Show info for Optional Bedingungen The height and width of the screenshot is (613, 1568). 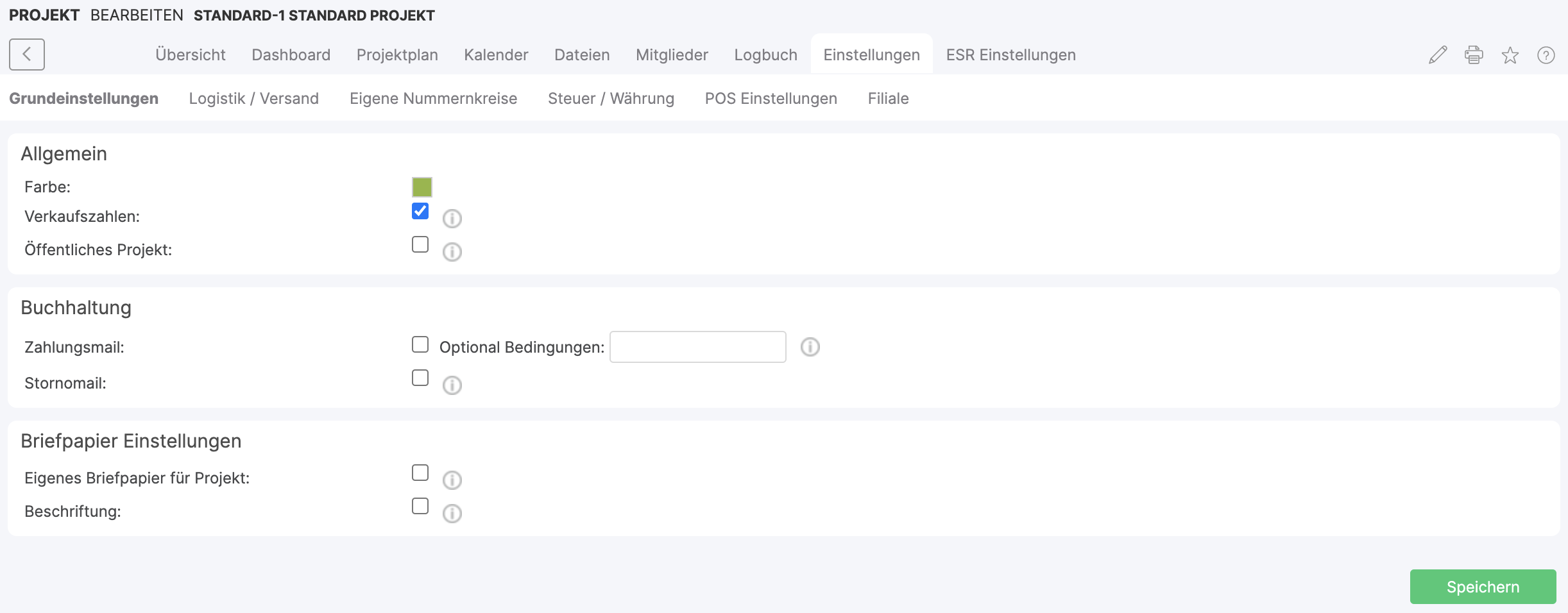coord(810,347)
